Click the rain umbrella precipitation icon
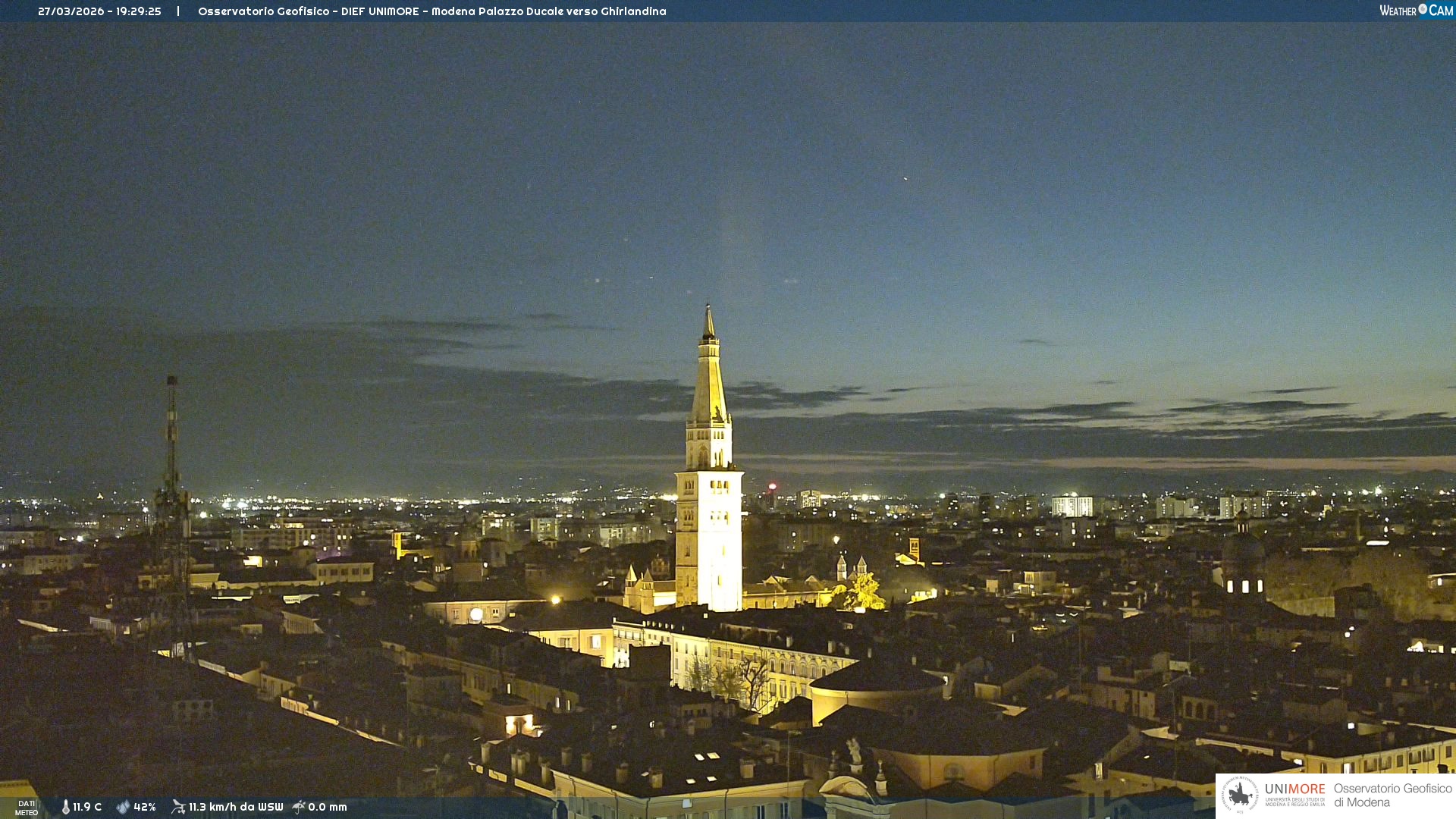 (x=299, y=807)
